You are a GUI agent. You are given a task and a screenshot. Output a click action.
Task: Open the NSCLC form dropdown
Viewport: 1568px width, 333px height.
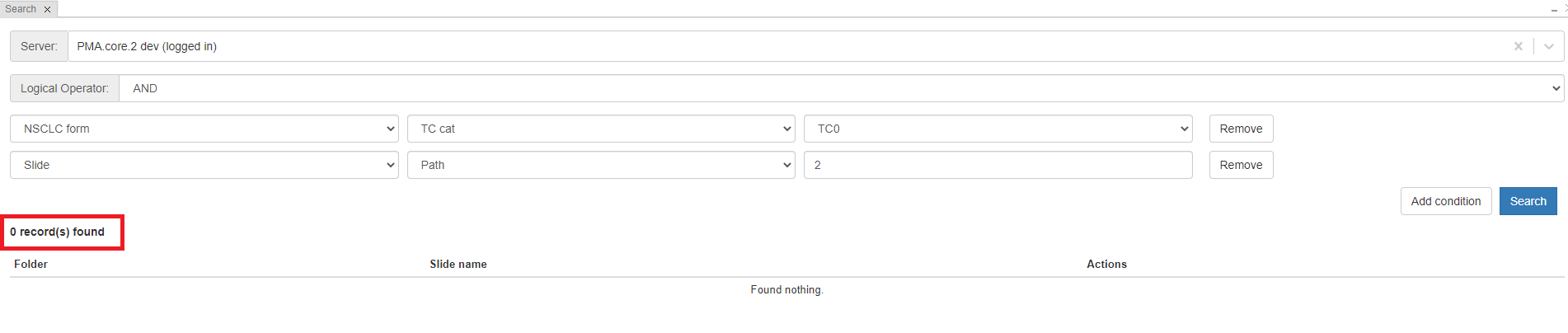click(x=204, y=129)
